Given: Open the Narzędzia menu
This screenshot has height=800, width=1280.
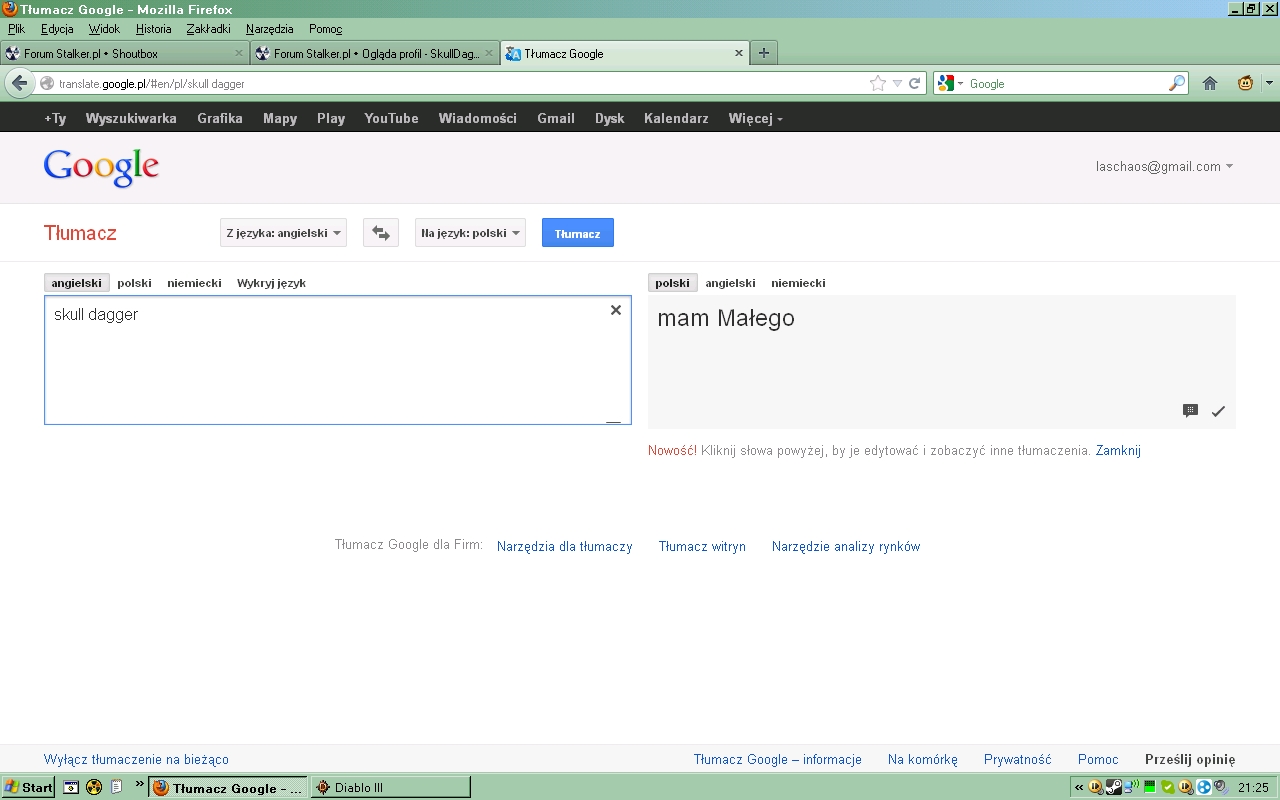Looking at the screenshot, I should pyautogui.click(x=270, y=29).
